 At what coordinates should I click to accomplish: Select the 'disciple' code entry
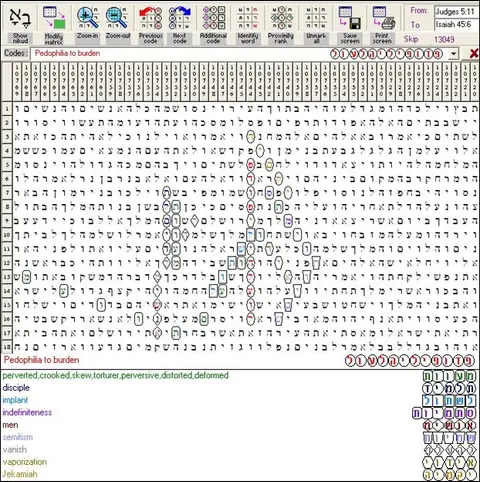(16, 388)
